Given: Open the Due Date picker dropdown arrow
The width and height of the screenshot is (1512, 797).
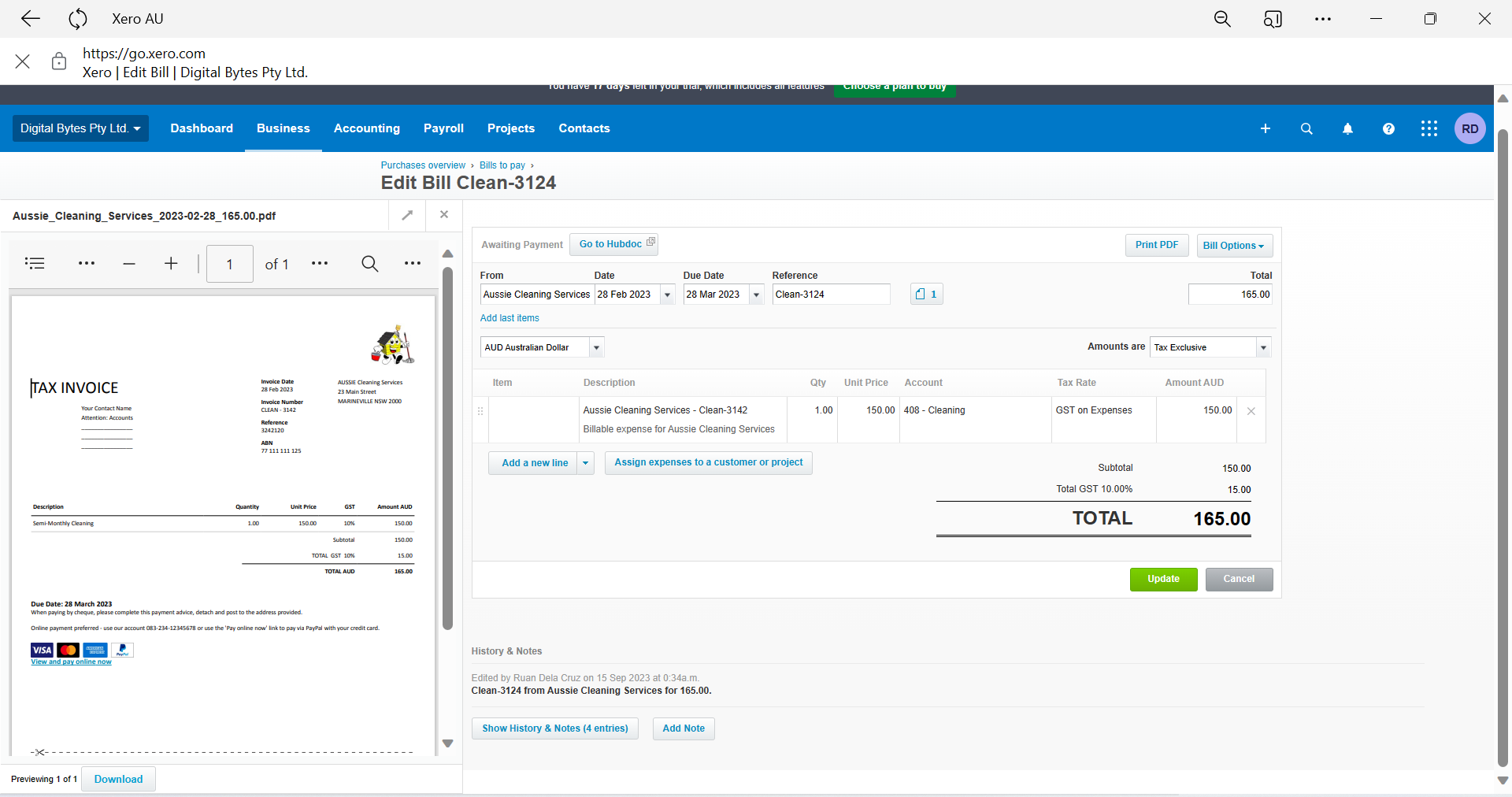Looking at the screenshot, I should click(757, 295).
